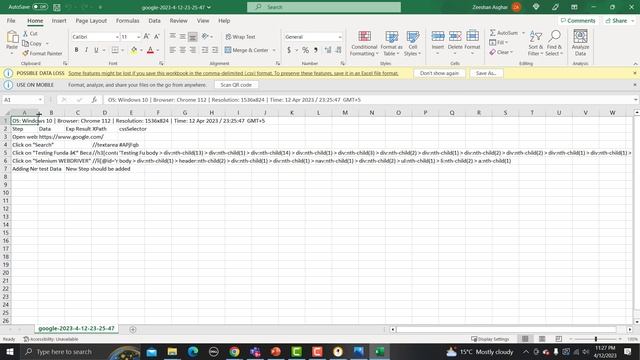The image size is (640, 360).
Task: Decrease font size icon
Action: click(x=156, y=37)
